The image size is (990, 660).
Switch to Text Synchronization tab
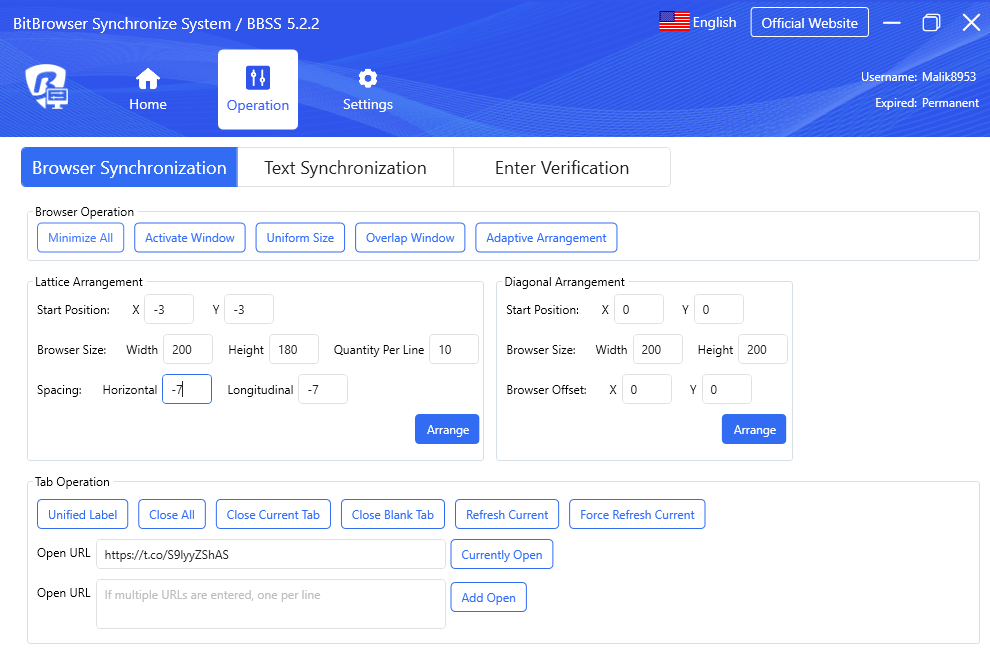345,167
